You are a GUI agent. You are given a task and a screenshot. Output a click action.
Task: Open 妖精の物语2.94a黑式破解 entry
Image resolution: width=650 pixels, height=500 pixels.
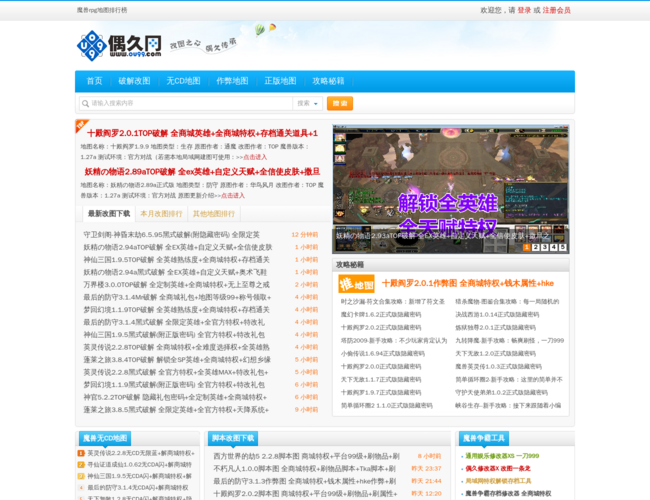click(x=175, y=272)
